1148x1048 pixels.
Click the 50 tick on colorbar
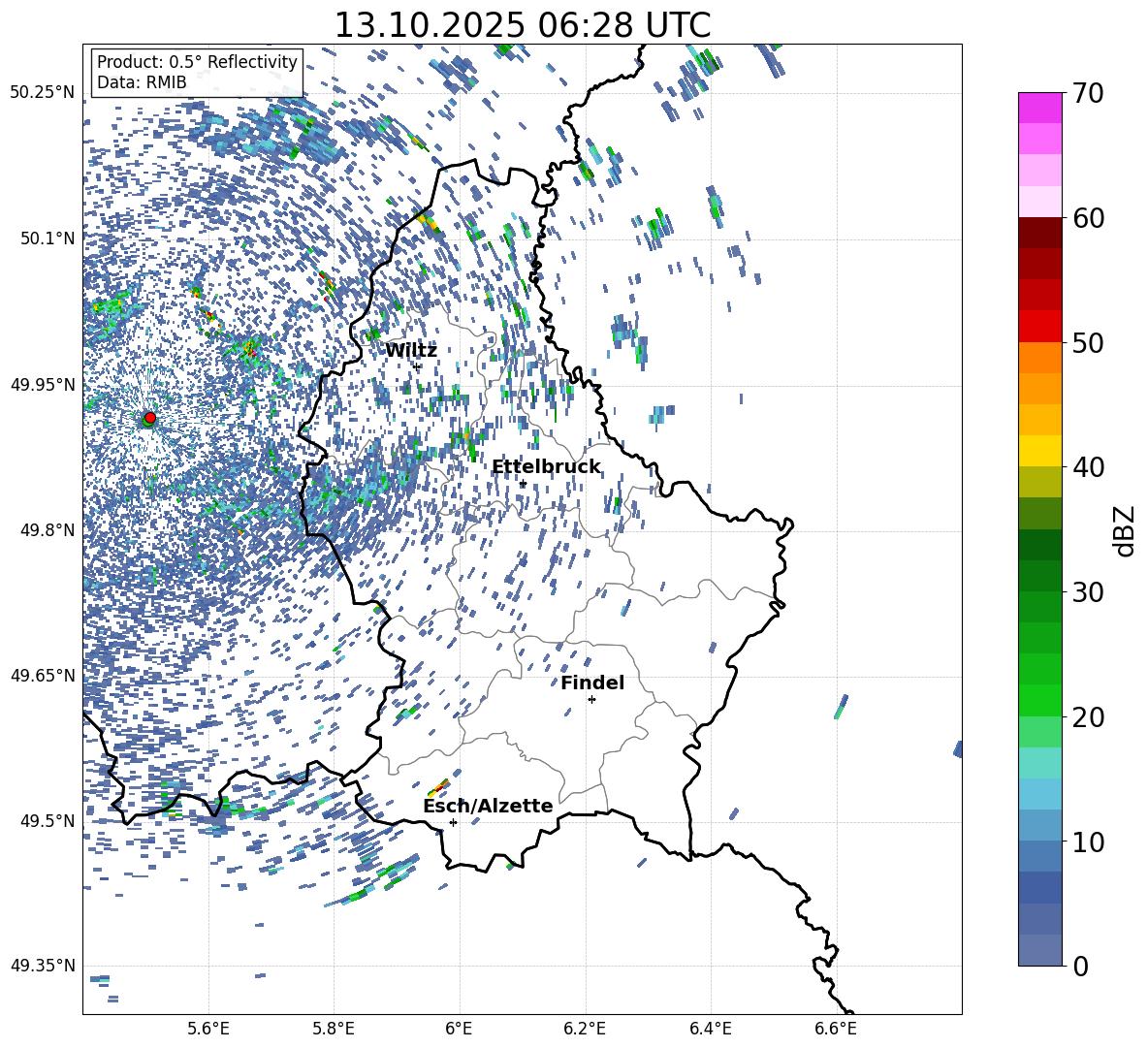(1087, 342)
